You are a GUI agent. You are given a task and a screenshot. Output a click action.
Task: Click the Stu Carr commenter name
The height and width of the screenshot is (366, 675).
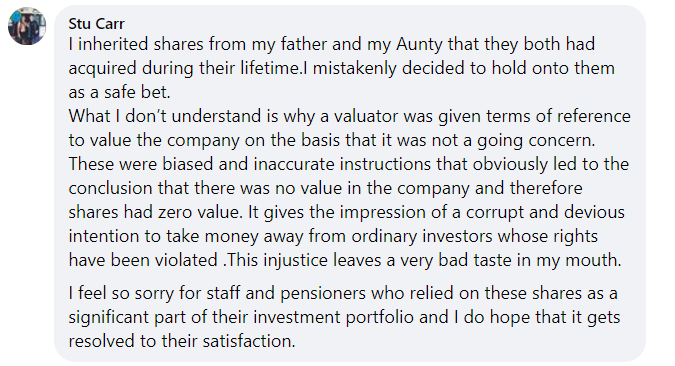point(96,24)
